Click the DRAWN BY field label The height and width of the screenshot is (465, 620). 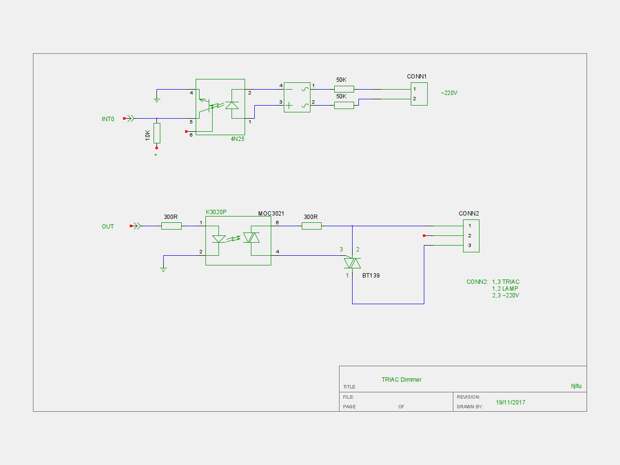point(469,406)
